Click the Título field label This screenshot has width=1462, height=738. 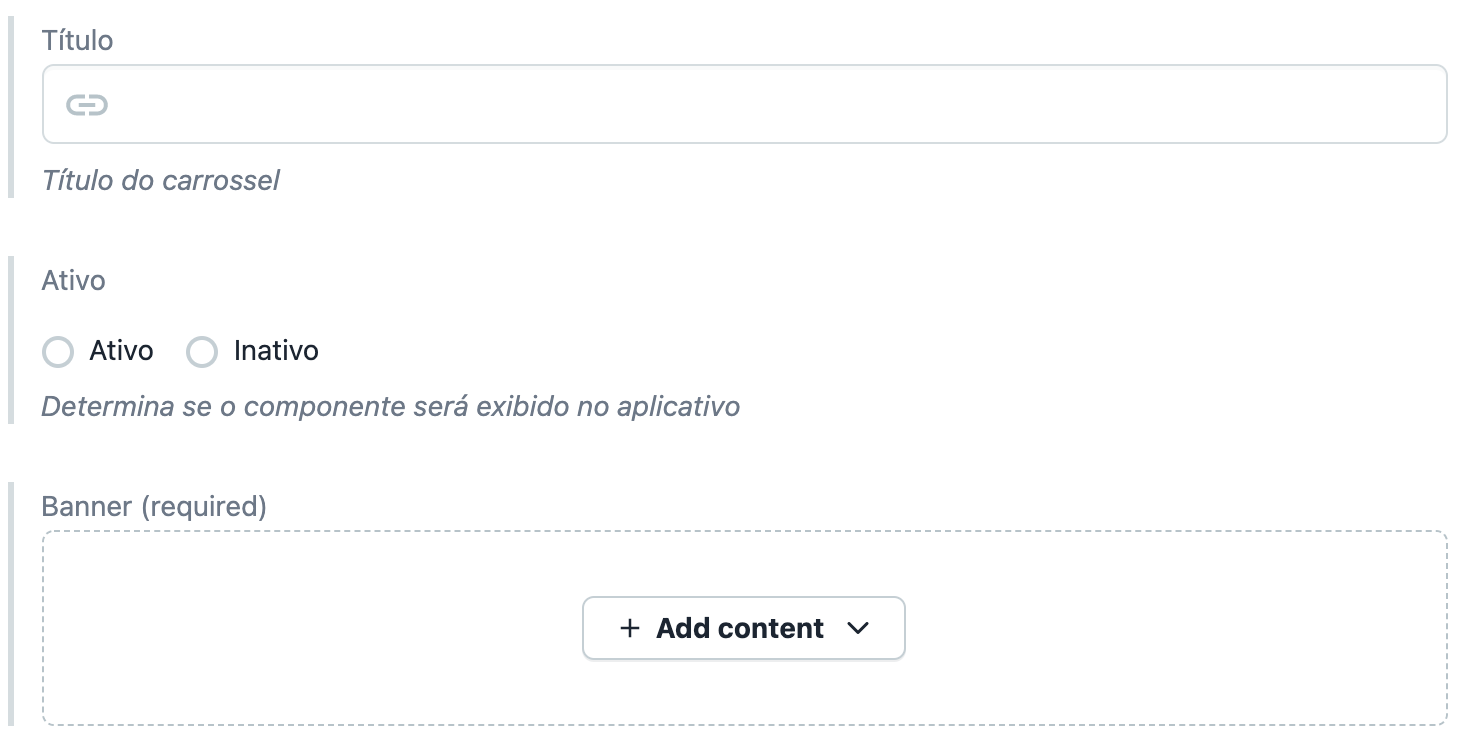pyautogui.click(x=77, y=41)
